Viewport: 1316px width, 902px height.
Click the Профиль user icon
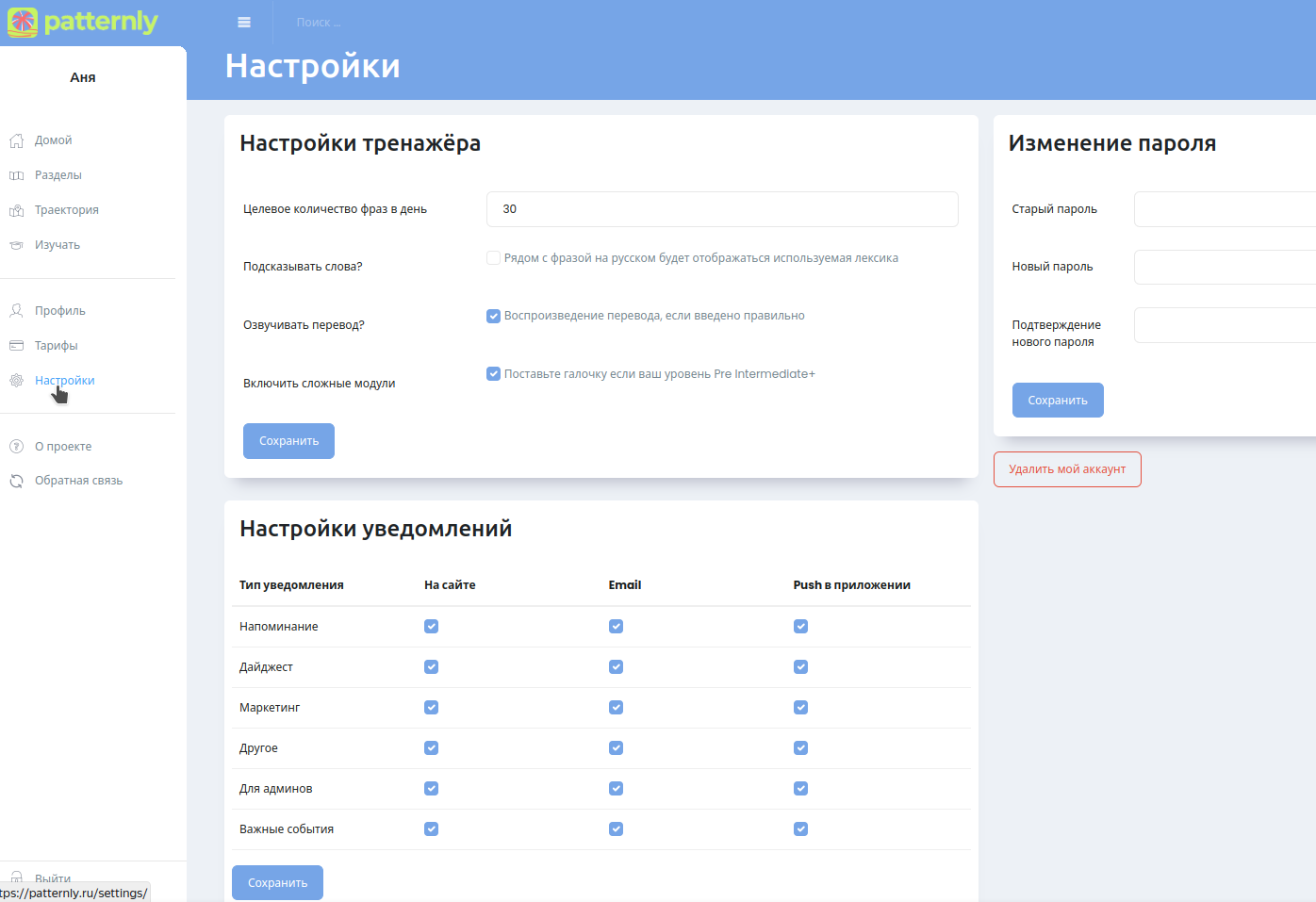[x=17, y=311]
